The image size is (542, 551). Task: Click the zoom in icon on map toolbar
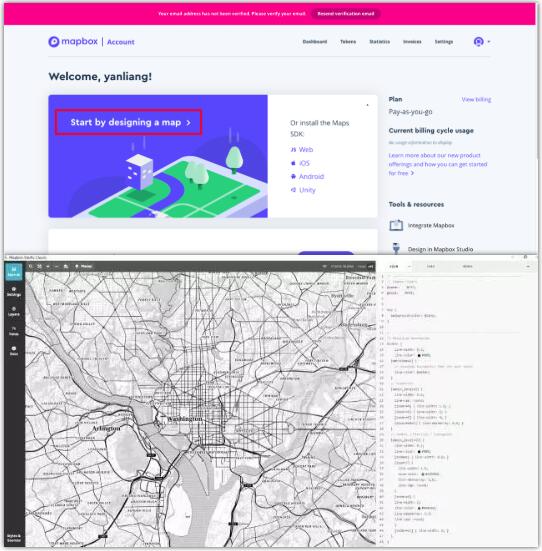[48, 266]
